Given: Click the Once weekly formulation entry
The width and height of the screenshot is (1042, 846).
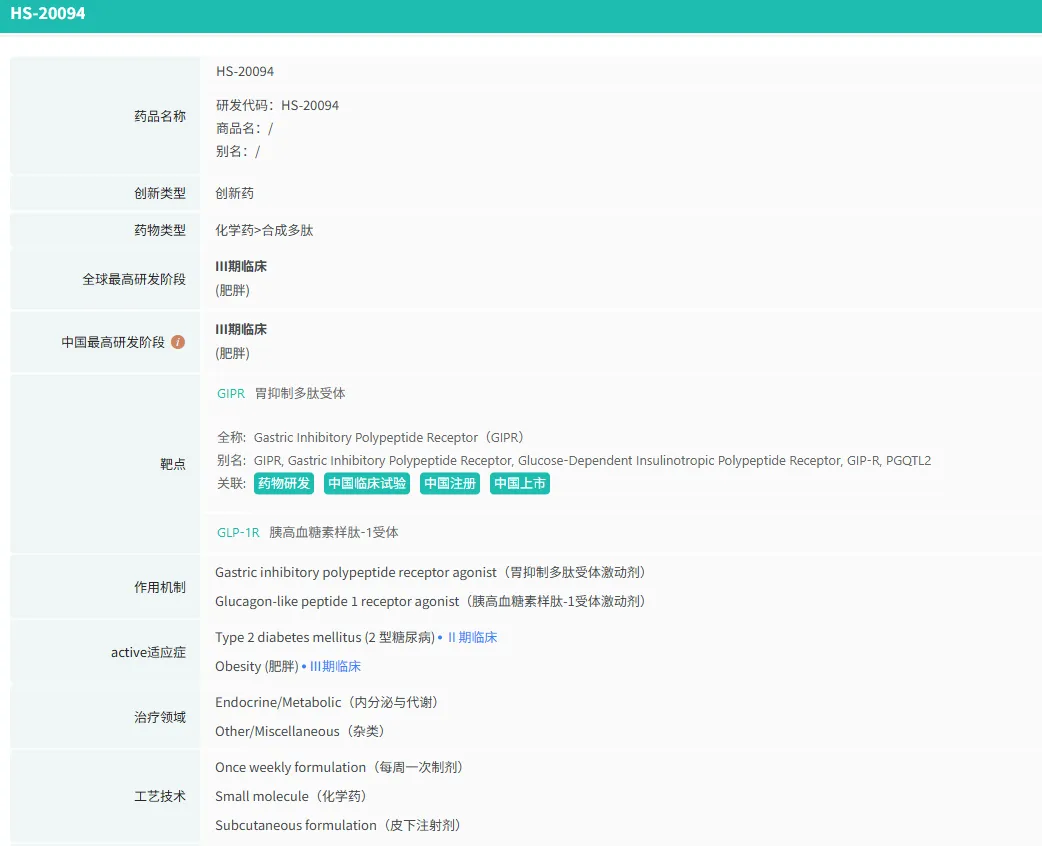Looking at the screenshot, I should (339, 768).
